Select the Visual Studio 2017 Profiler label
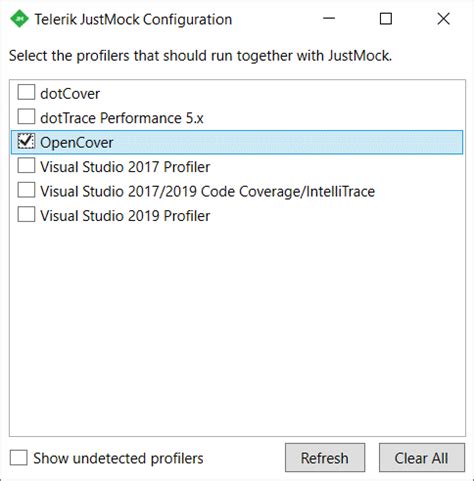The height and width of the screenshot is (481, 474). [125, 167]
